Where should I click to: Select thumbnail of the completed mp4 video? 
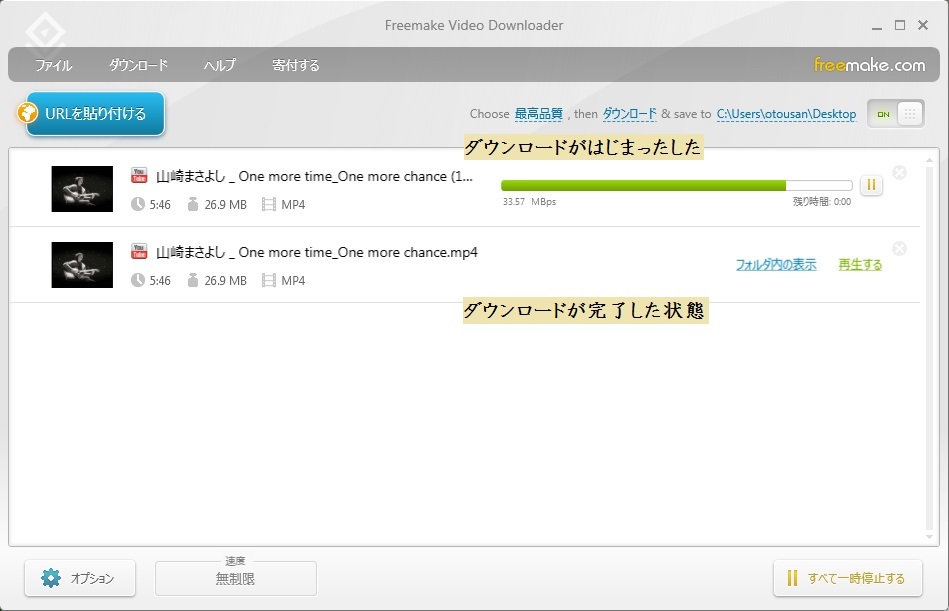[x=82, y=265]
